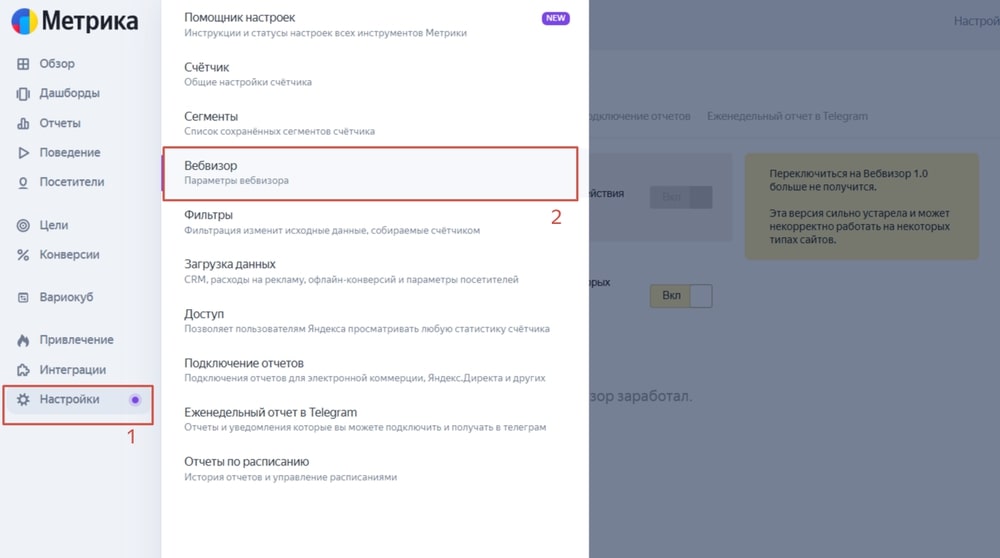The image size is (1000, 558).
Task: Click the Дашборды icon in sidebar
Action: 23,94
